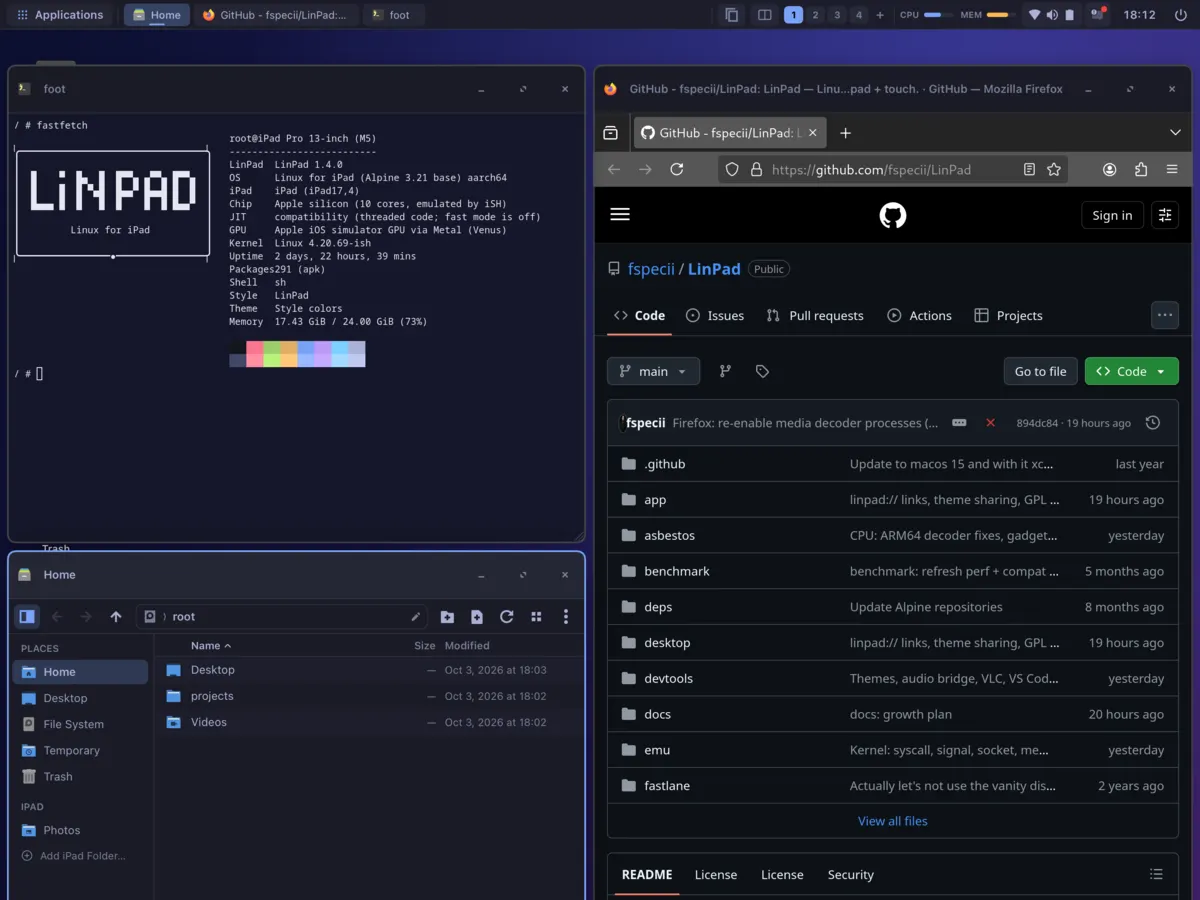The height and width of the screenshot is (900, 1200).
Task: Toggle reader view in Firefox address bar
Action: click(x=1029, y=170)
